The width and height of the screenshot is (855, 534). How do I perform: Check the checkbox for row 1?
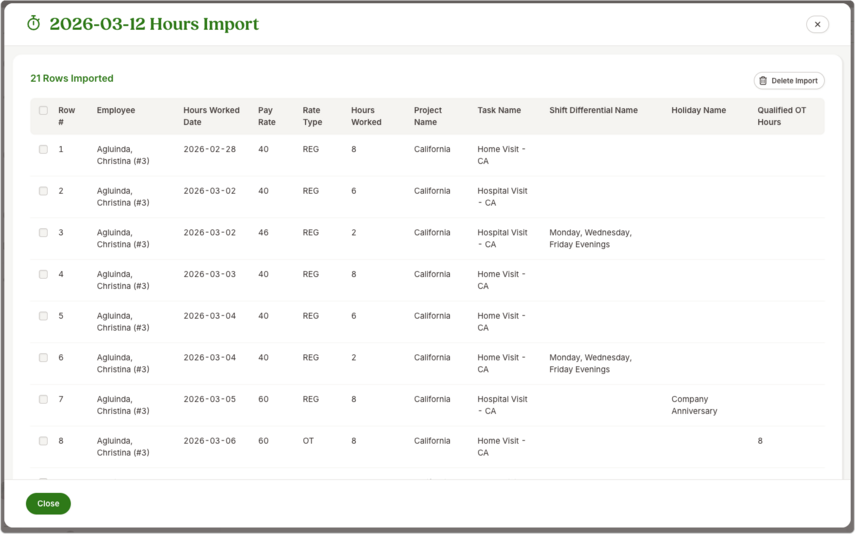(43, 149)
